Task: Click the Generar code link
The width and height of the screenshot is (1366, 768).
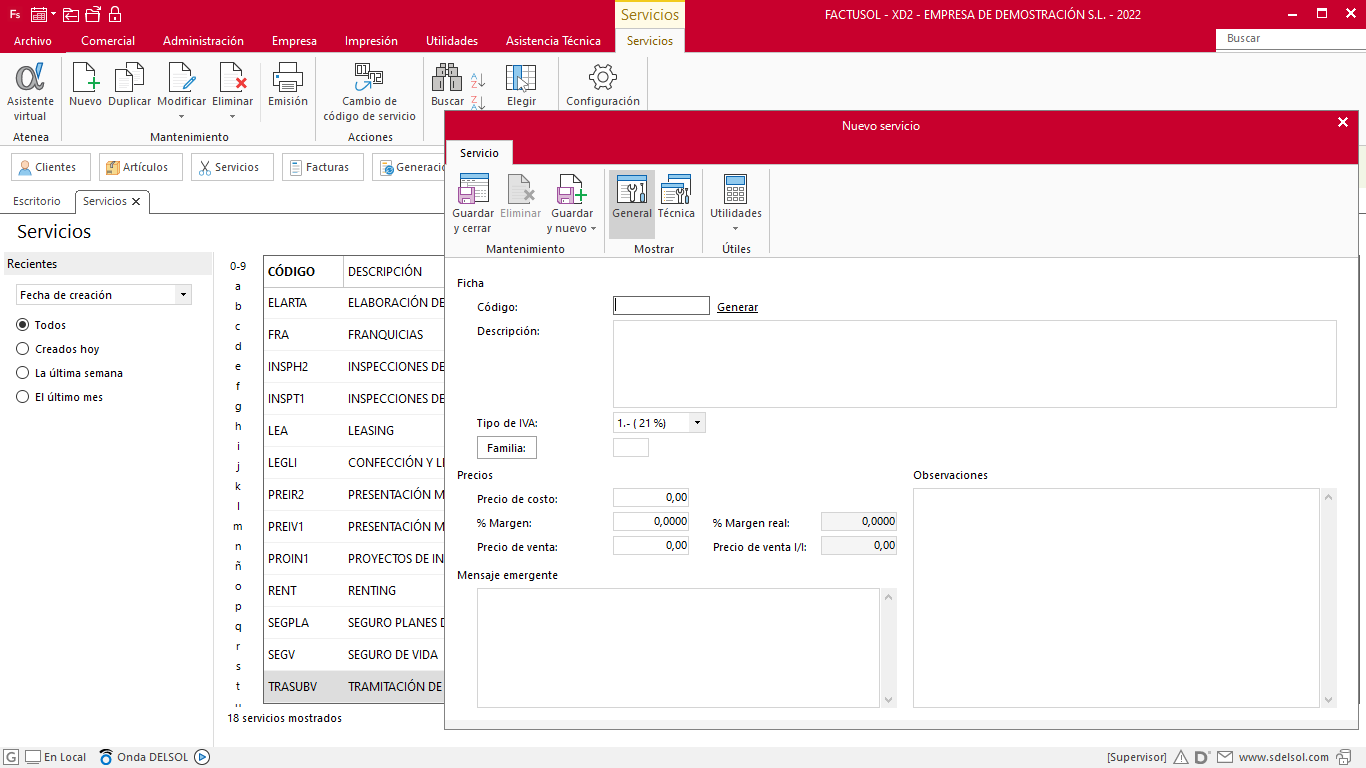Action: pyautogui.click(x=737, y=307)
